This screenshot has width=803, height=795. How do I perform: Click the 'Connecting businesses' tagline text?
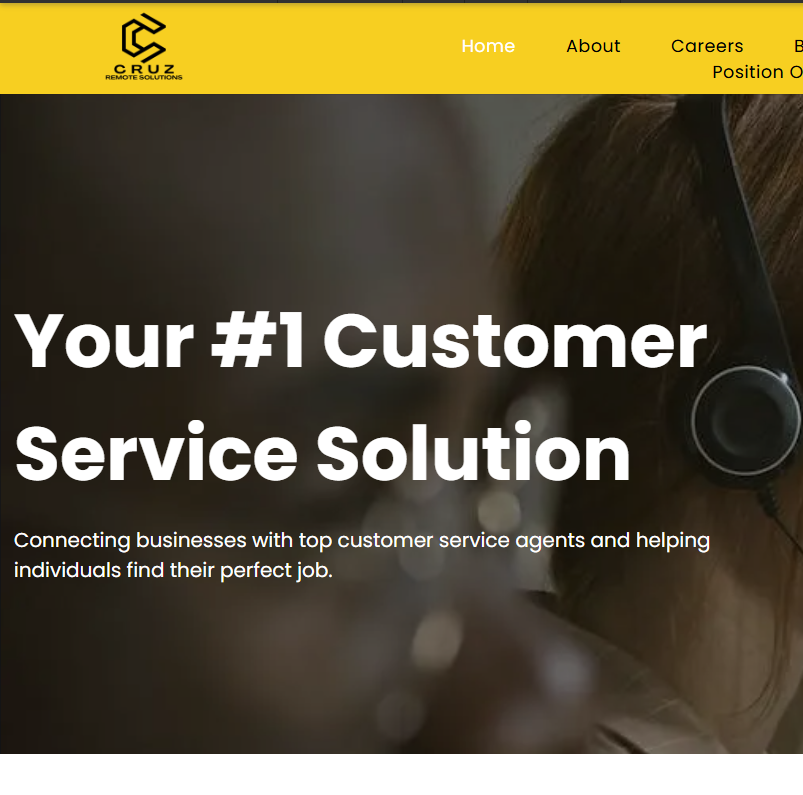[362, 541]
